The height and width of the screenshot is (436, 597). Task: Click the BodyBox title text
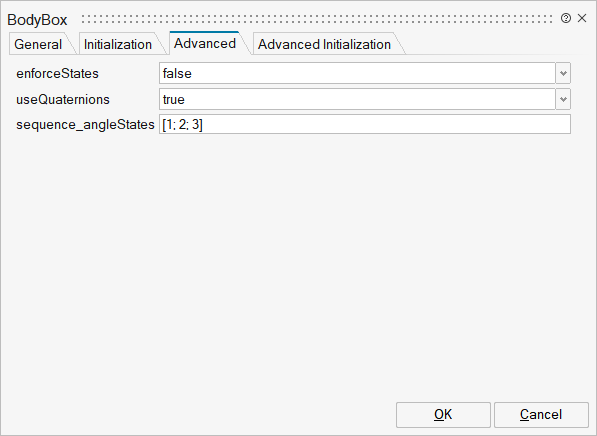pos(37,20)
